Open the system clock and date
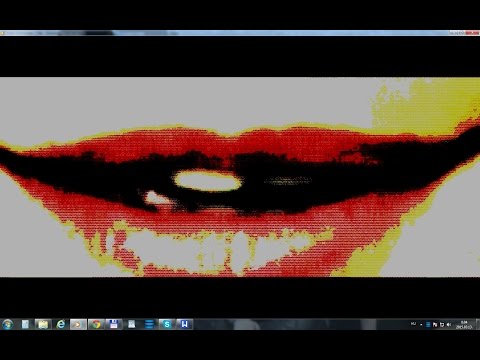Image resolution: width=480 pixels, height=360 pixels. [x=464, y=324]
